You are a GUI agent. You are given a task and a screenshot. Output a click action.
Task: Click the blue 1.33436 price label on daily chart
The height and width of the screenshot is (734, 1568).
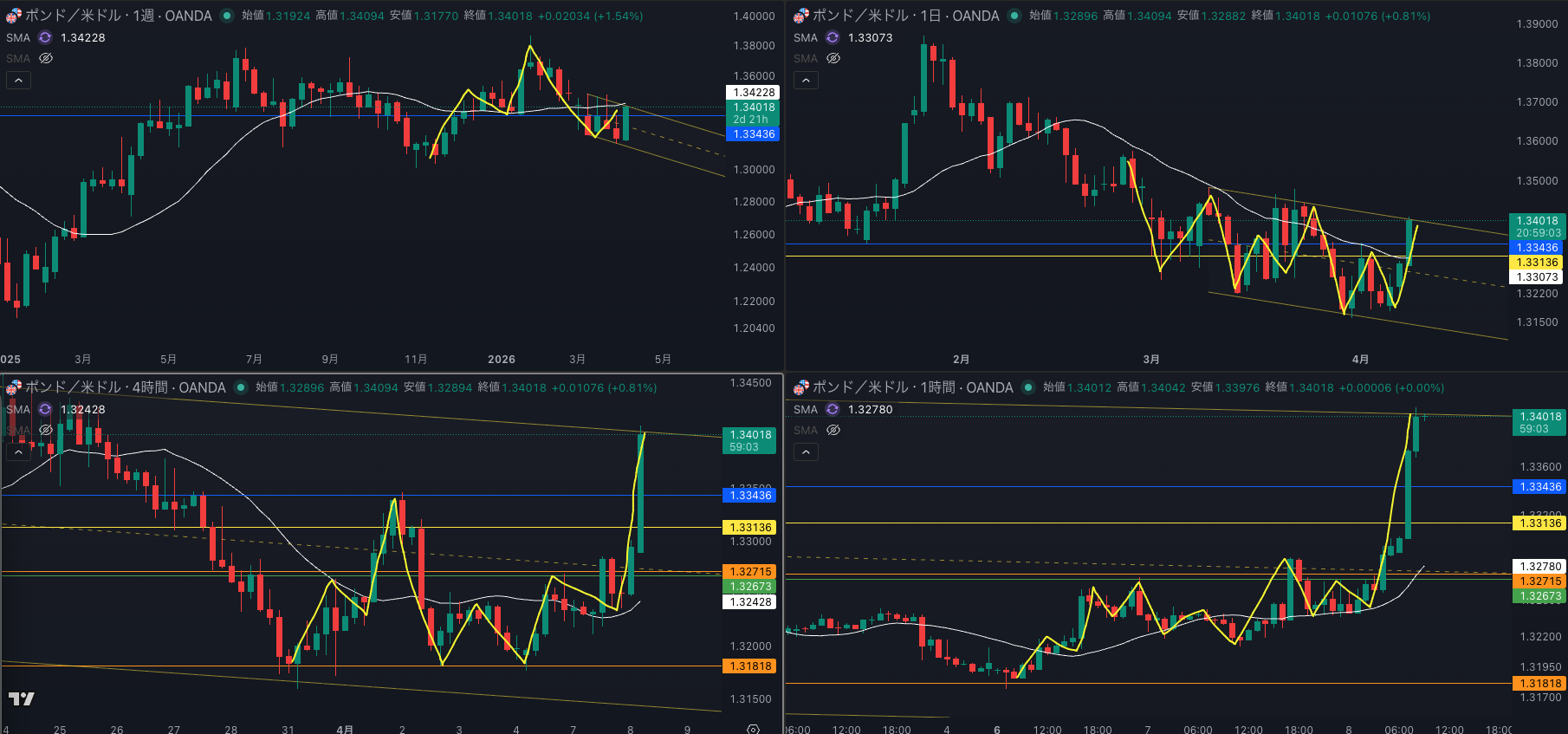(1537, 248)
